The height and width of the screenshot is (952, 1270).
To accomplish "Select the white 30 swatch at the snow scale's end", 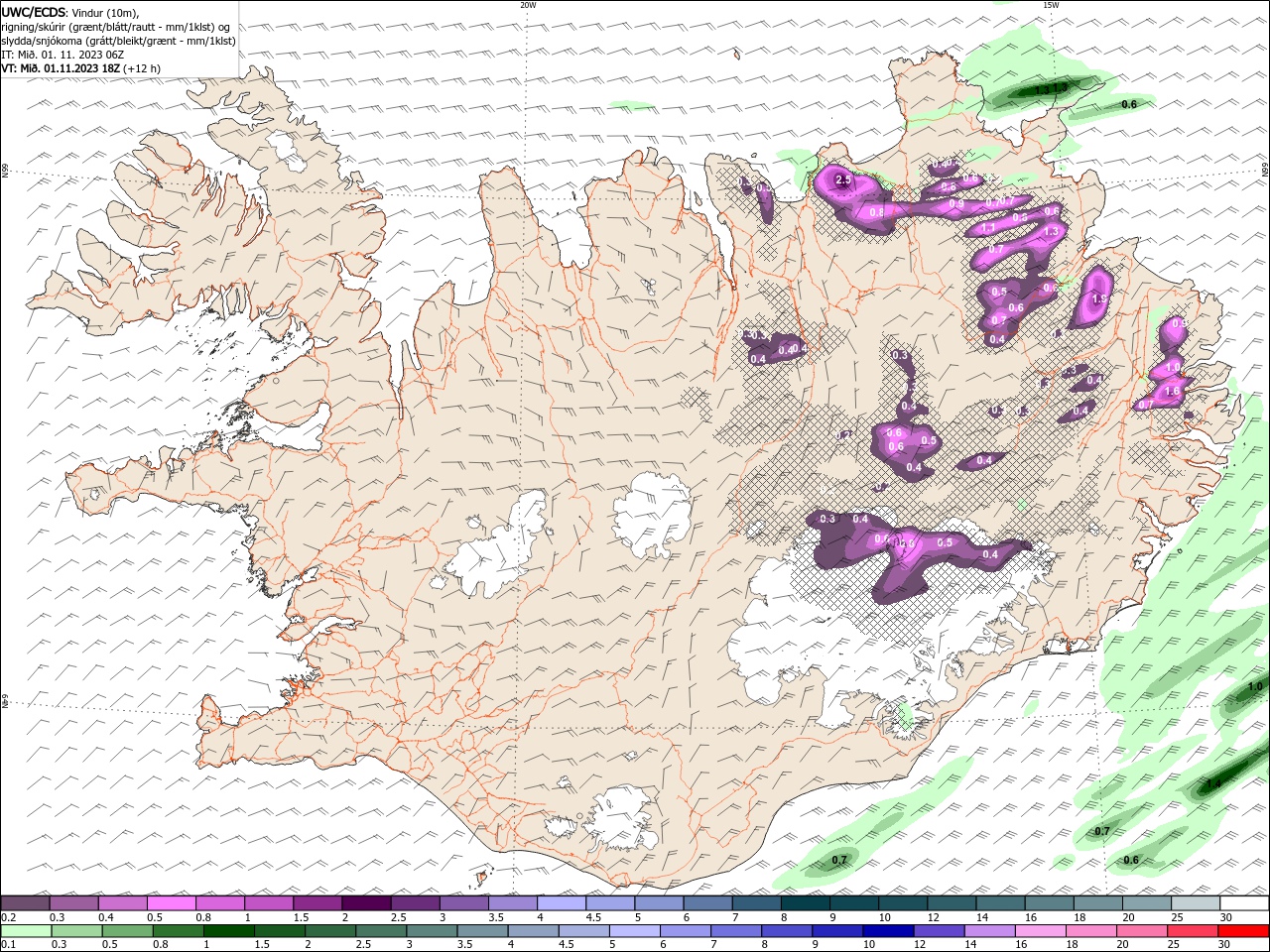I will 1244,903.
